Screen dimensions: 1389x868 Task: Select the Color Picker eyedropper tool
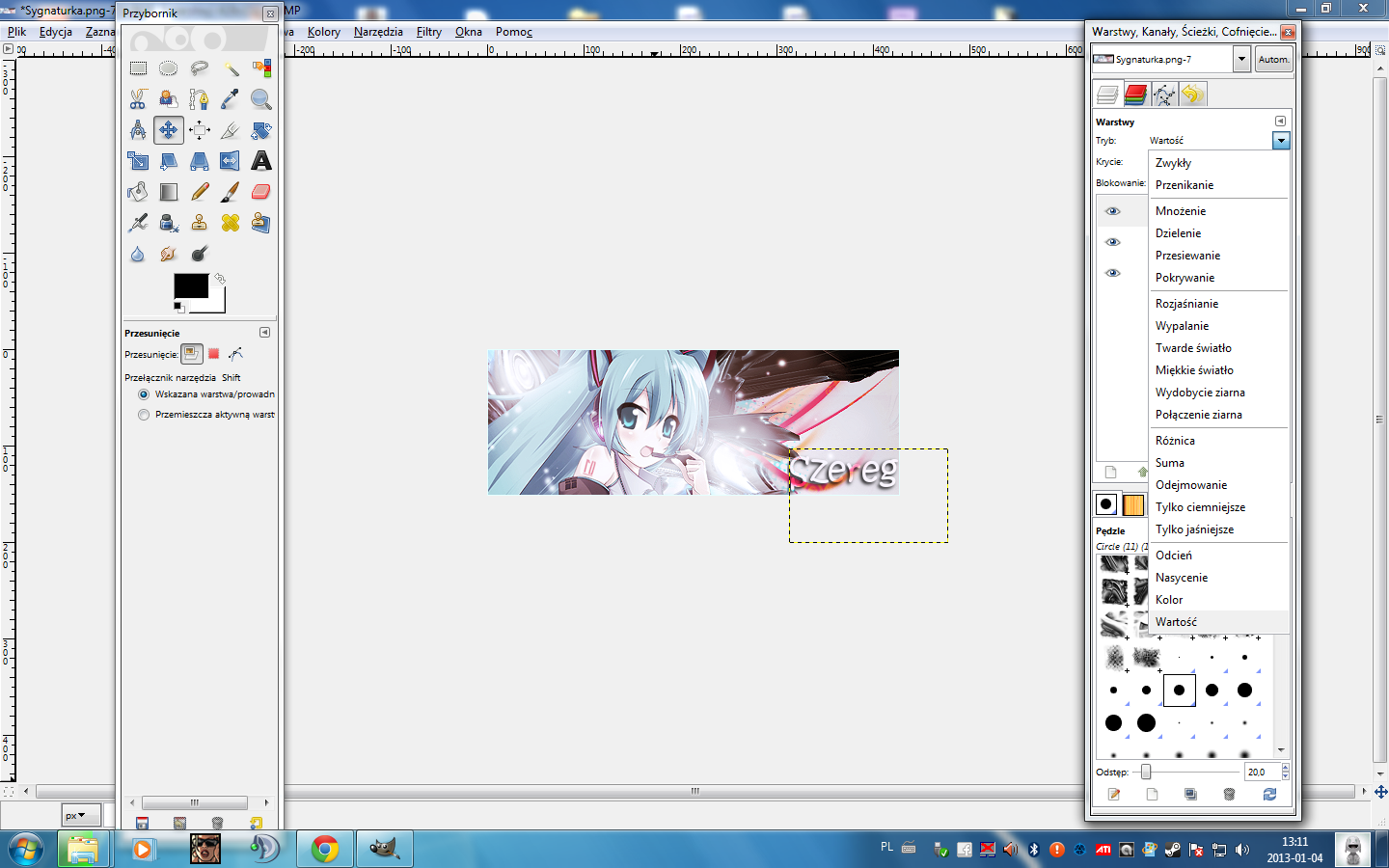(231, 99)
